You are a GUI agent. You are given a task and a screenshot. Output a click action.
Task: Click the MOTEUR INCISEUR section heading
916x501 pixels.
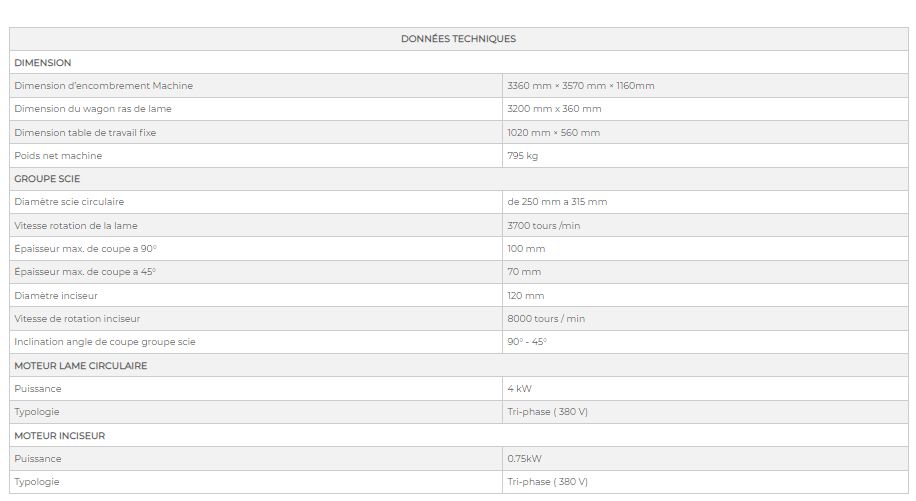tap(59, 436)
